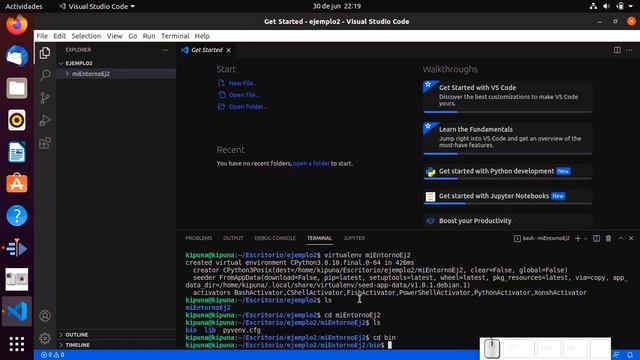Switch to the Output panel tab
The width and height of the screenshot is (640, 360).
click(233, 238)
